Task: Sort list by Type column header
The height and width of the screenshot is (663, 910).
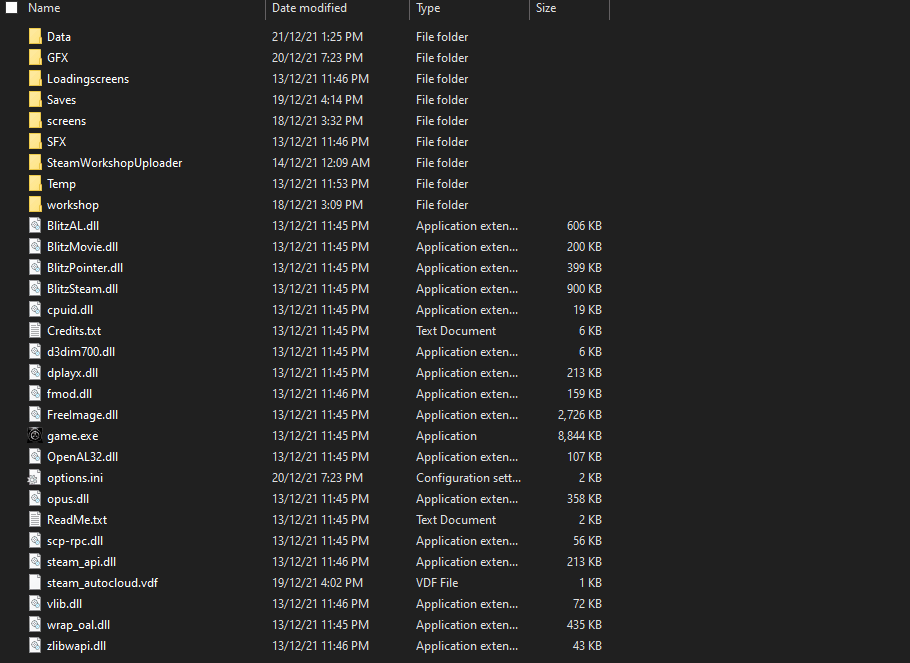Action: pos(428,8)
